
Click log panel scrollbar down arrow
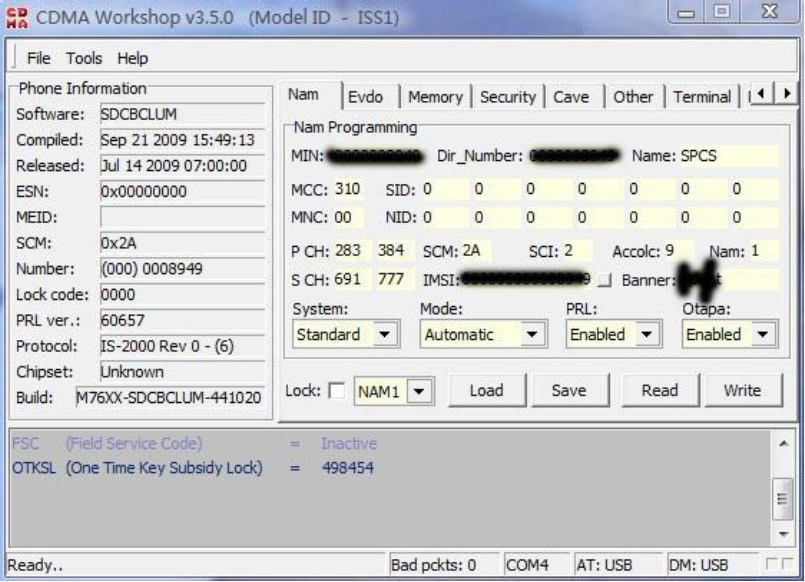783,534
